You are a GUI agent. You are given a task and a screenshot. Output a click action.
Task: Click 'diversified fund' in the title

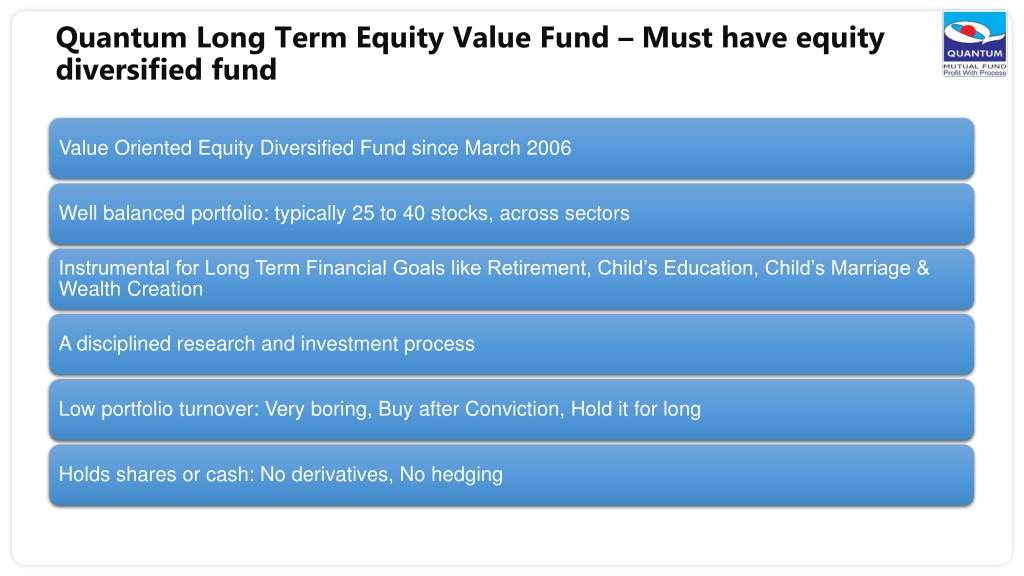[x=167, y=70]
